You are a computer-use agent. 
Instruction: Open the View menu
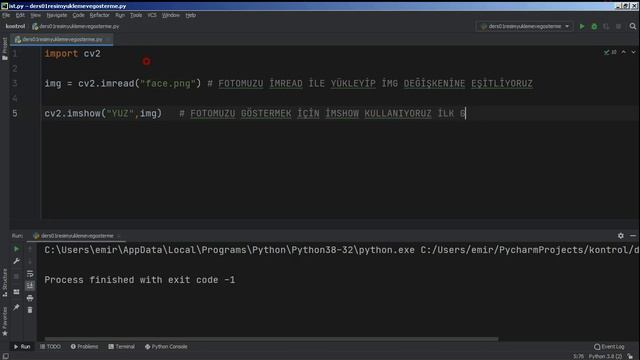(x=36, y=15)
